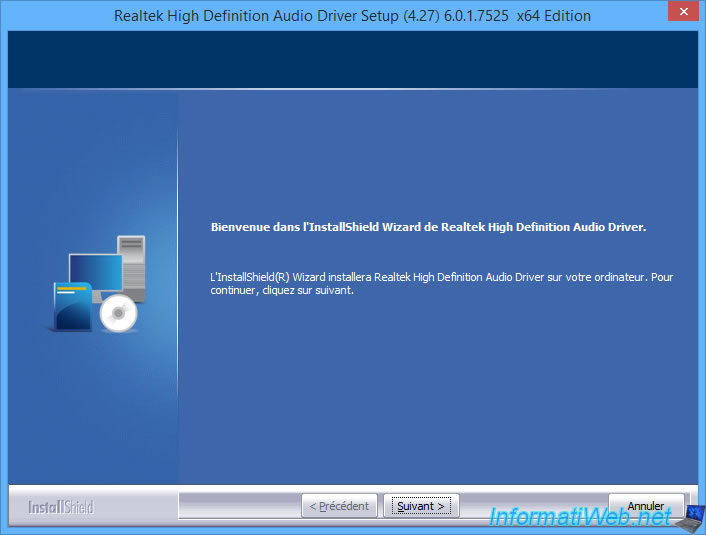This screenshot has height=535, width=706.
Task: Close the Realtek setup window
Action: click(683, 11)
